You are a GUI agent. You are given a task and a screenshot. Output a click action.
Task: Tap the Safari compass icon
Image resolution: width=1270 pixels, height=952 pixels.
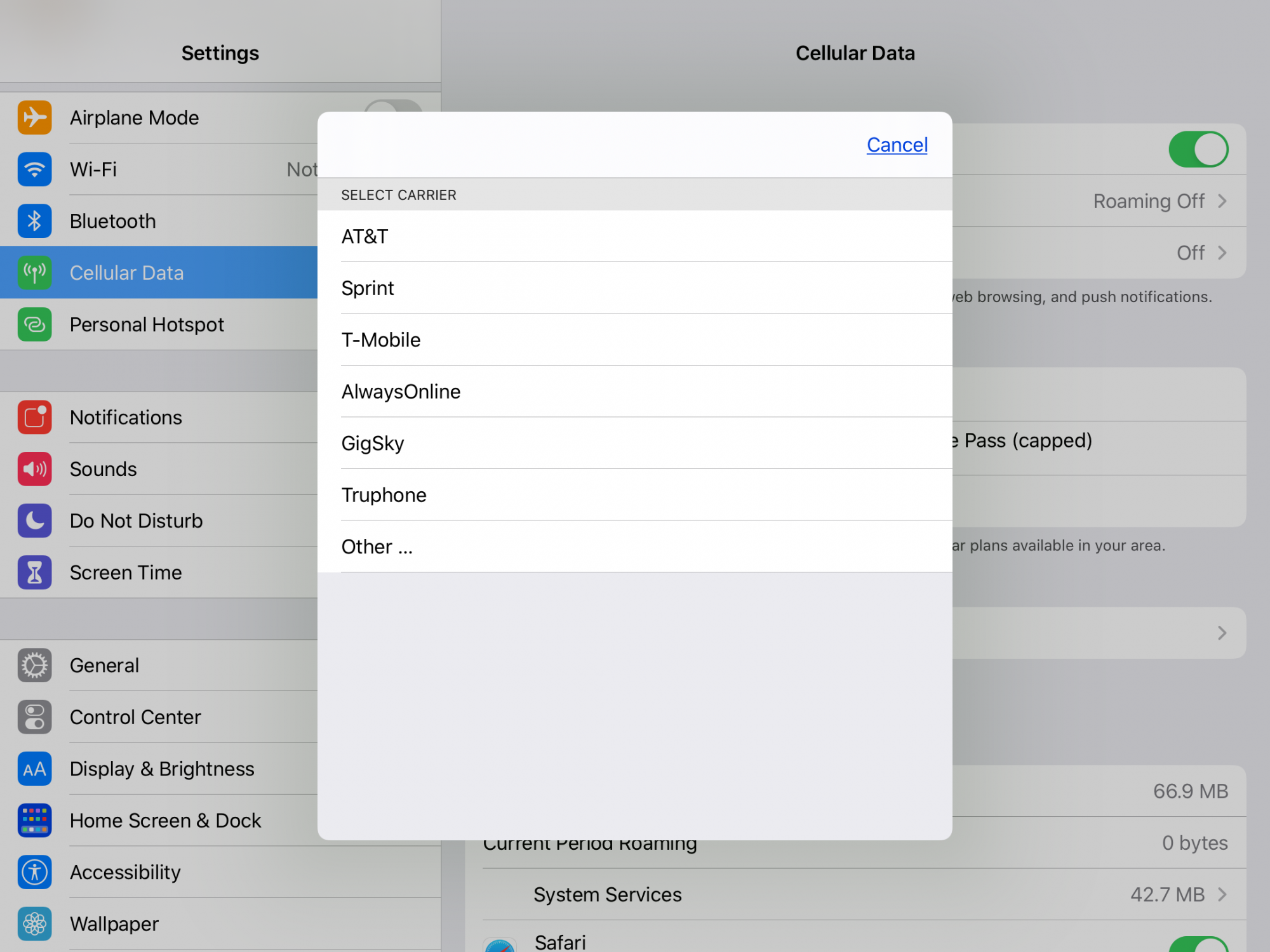(500, 945)
